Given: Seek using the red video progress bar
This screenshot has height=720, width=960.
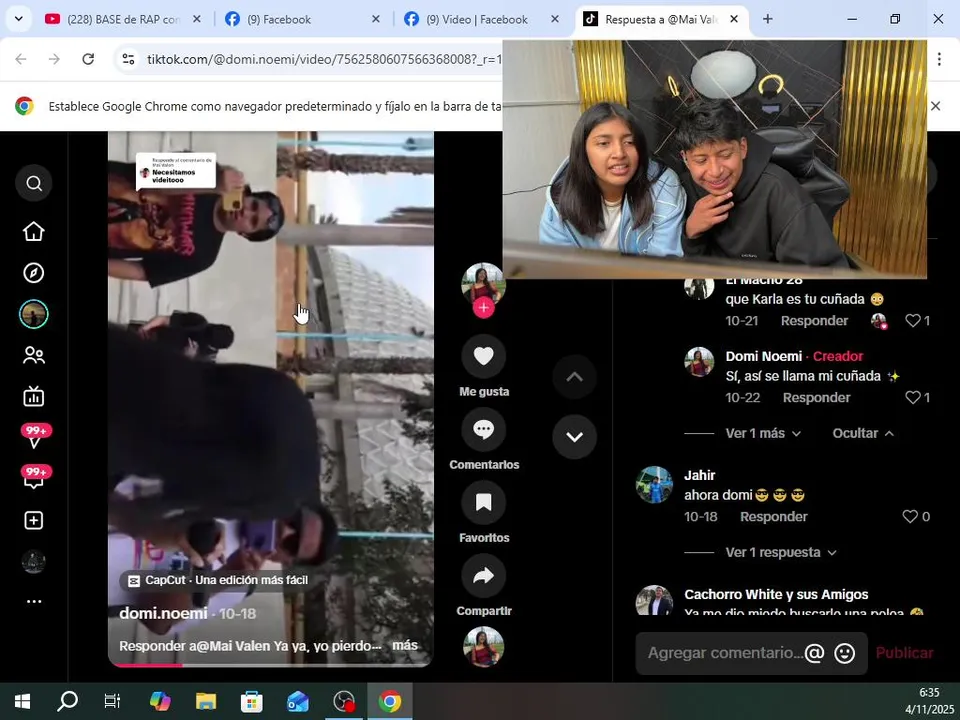Looking at the screenshot, I should [x=270, y=664].
